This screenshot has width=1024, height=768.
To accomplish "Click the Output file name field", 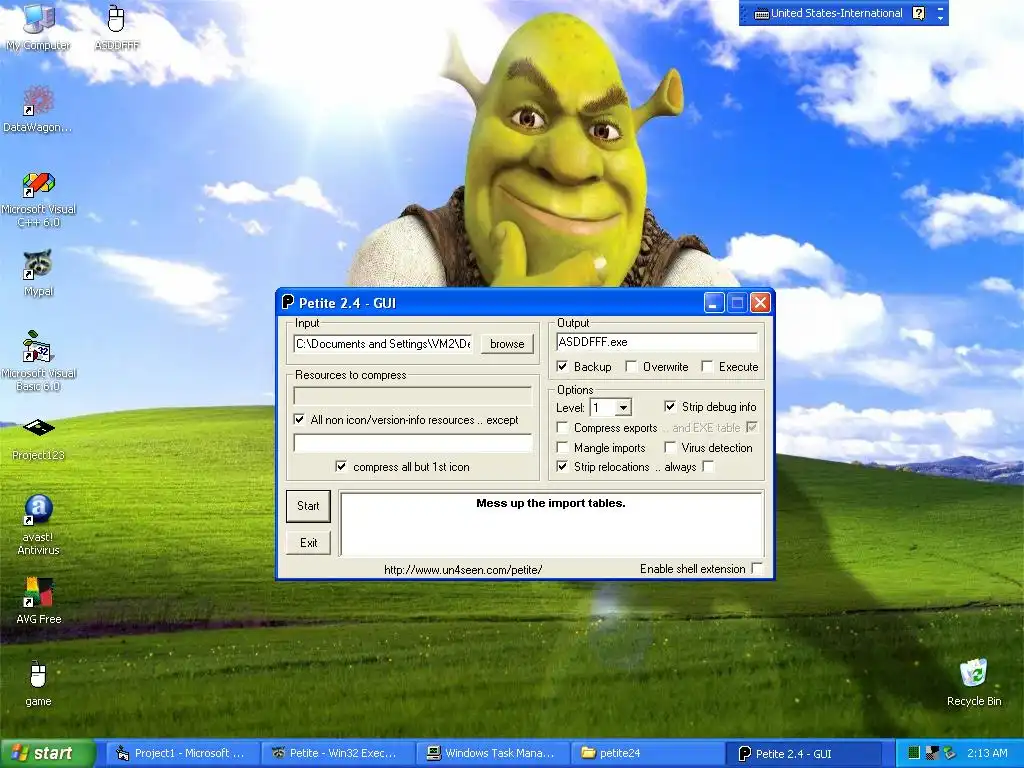I will pos(657,342).
